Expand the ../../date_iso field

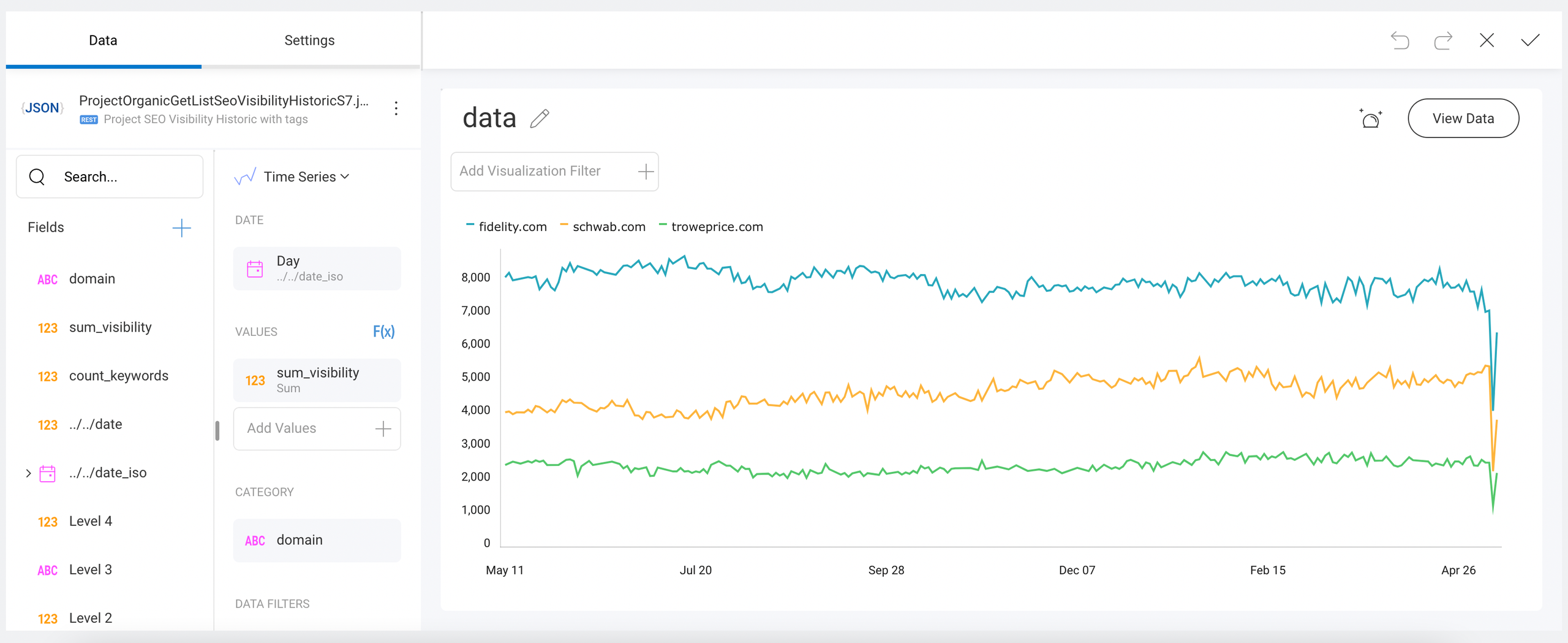28,473
